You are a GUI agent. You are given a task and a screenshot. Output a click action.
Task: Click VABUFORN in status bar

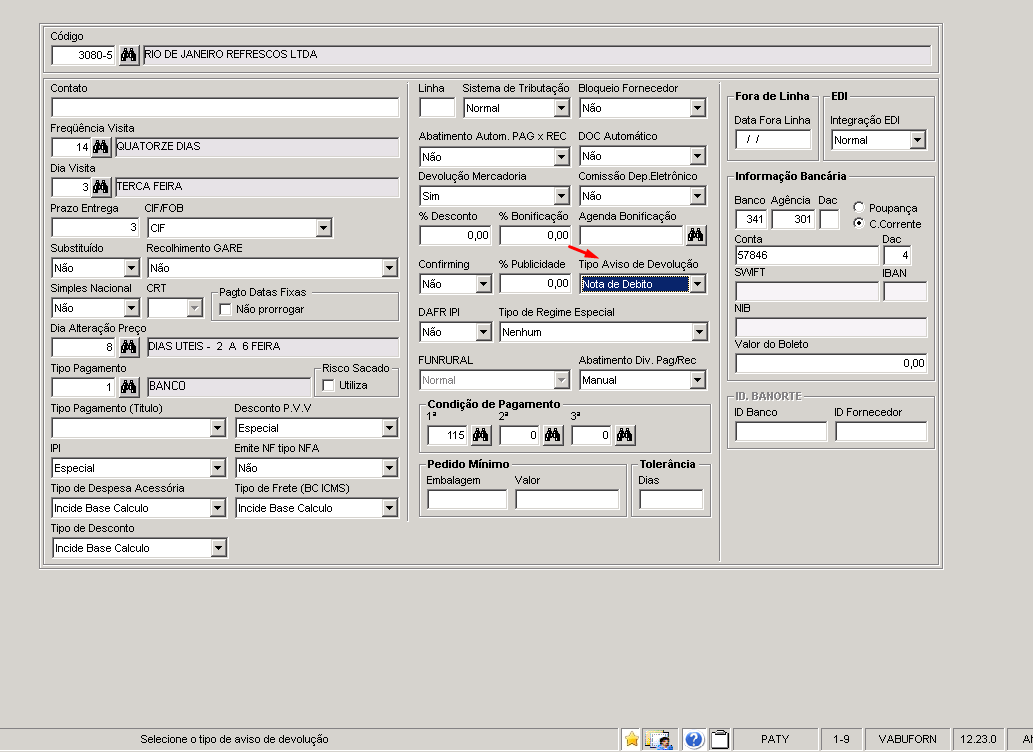[907, 739]
